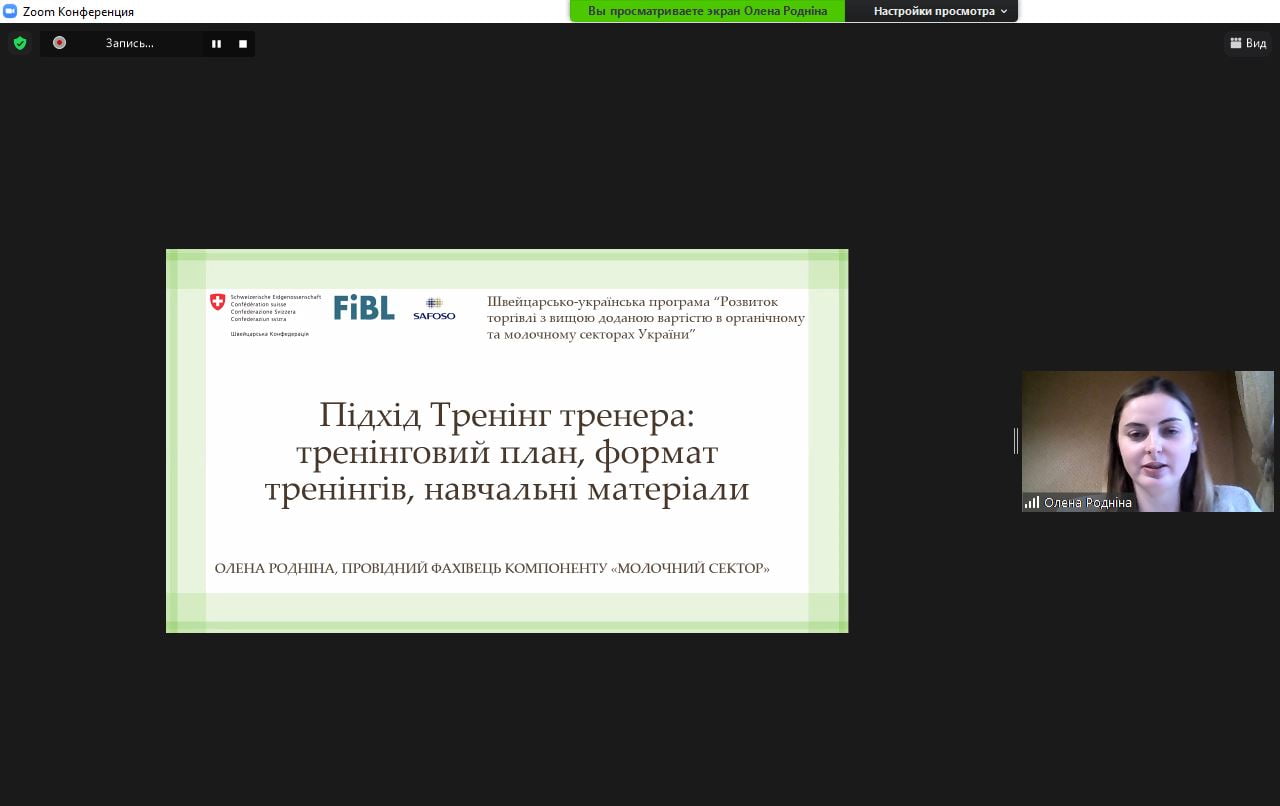Click the presenter caption at slide bottom
1280x806 pixels.
click(492, 568)
